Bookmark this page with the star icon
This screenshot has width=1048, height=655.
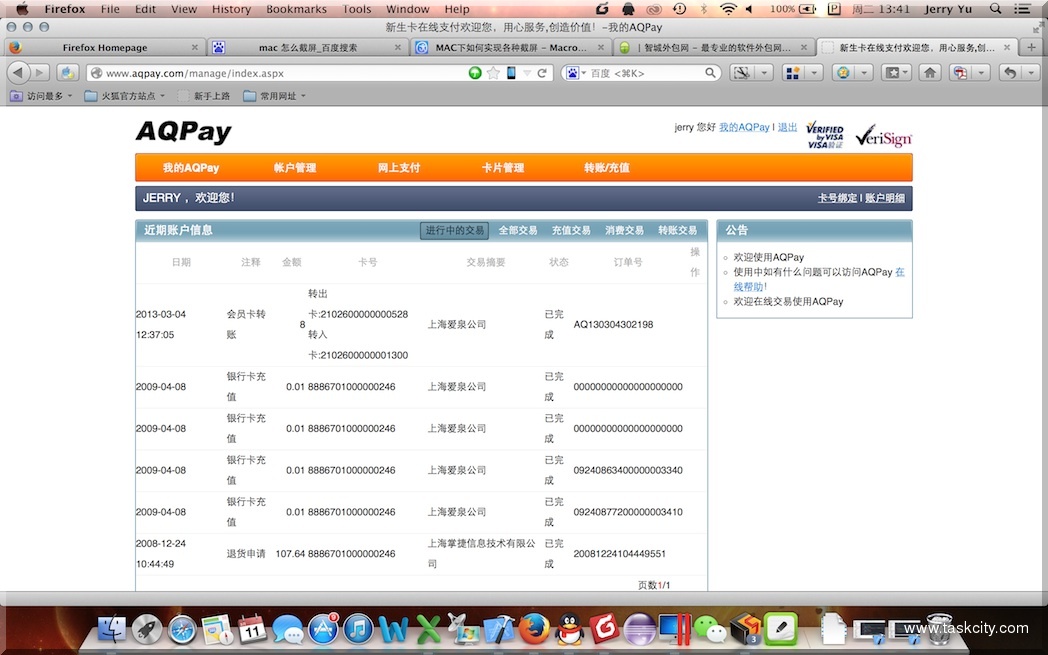[x=493, y=73]
